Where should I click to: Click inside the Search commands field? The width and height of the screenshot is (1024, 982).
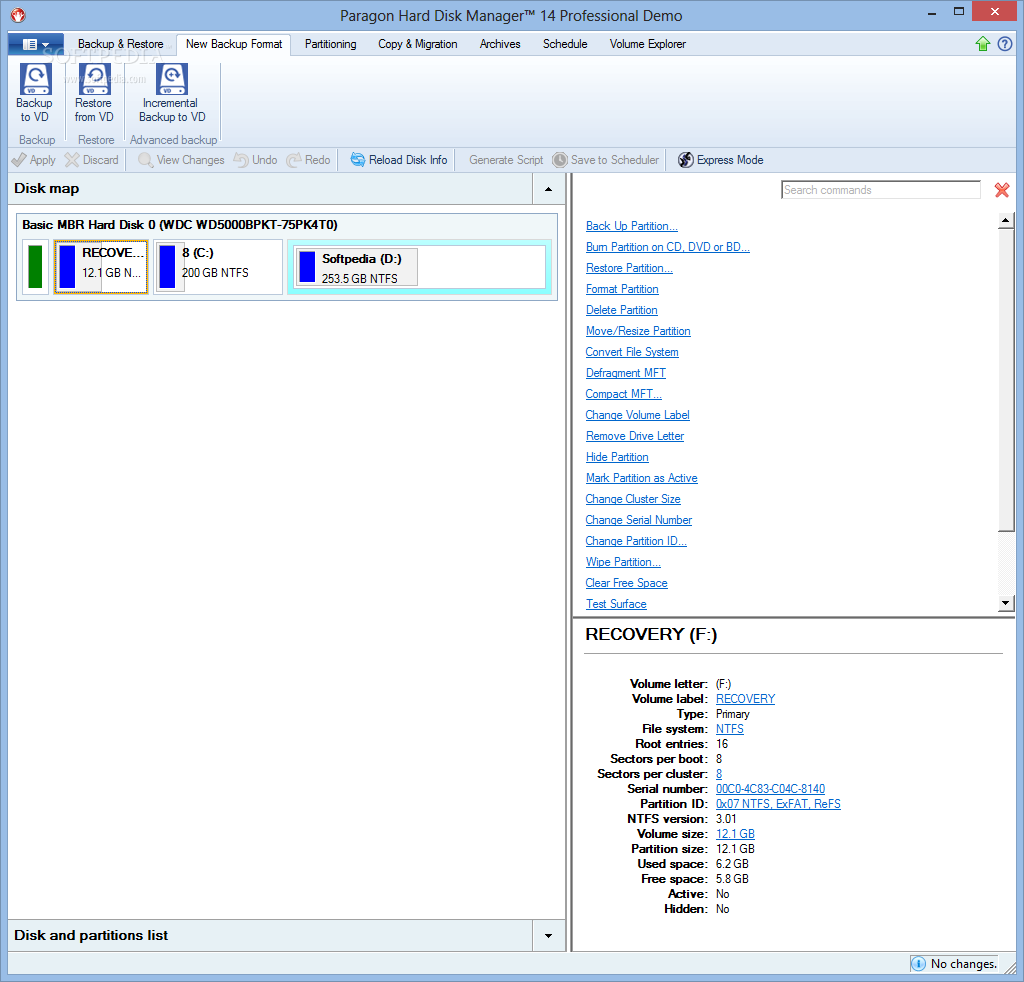pos(881,190)
